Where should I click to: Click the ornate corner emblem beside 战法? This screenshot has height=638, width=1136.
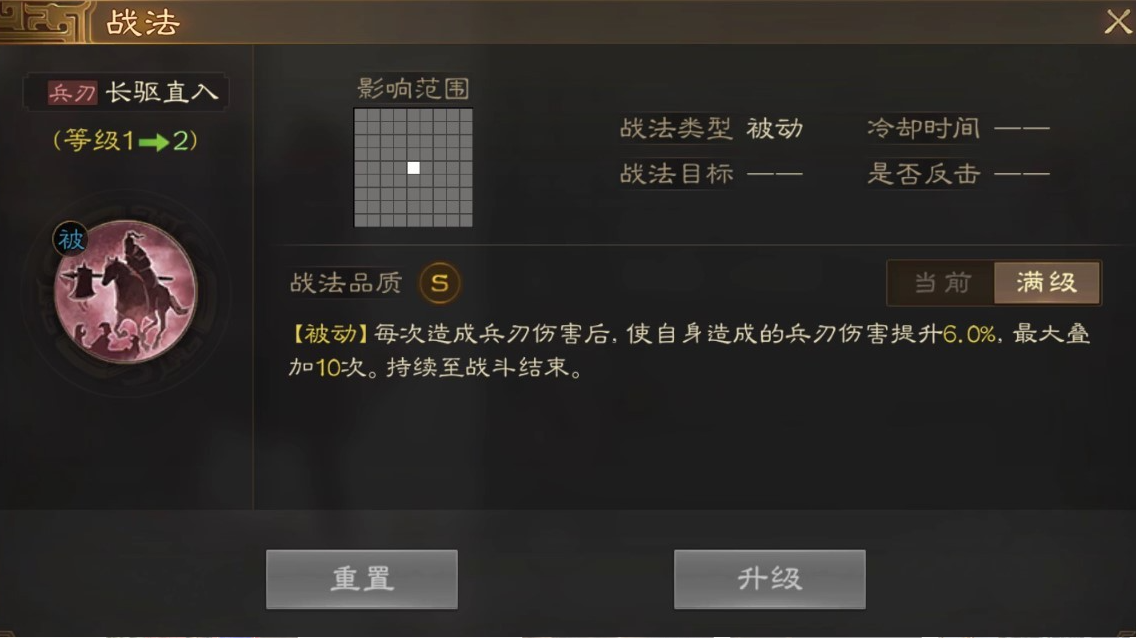(46, 22)
